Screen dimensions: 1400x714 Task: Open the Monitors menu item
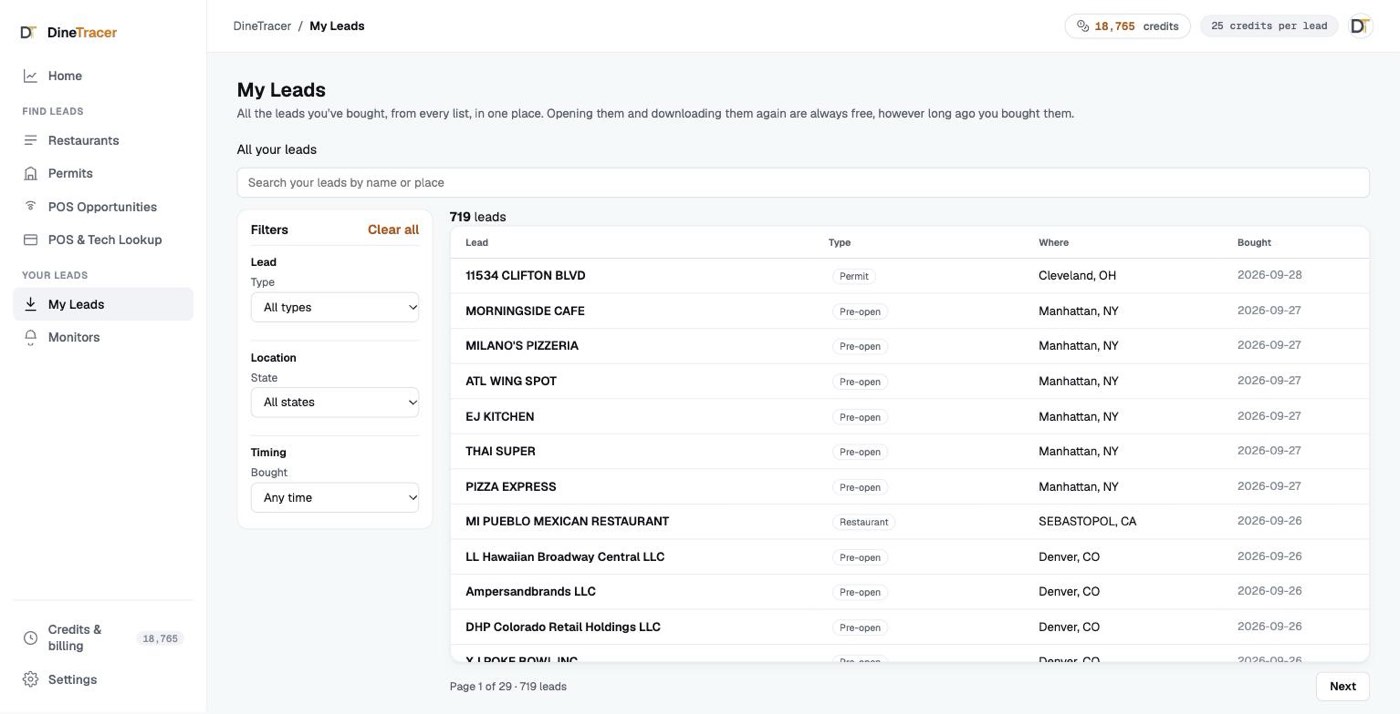[103, 337]
